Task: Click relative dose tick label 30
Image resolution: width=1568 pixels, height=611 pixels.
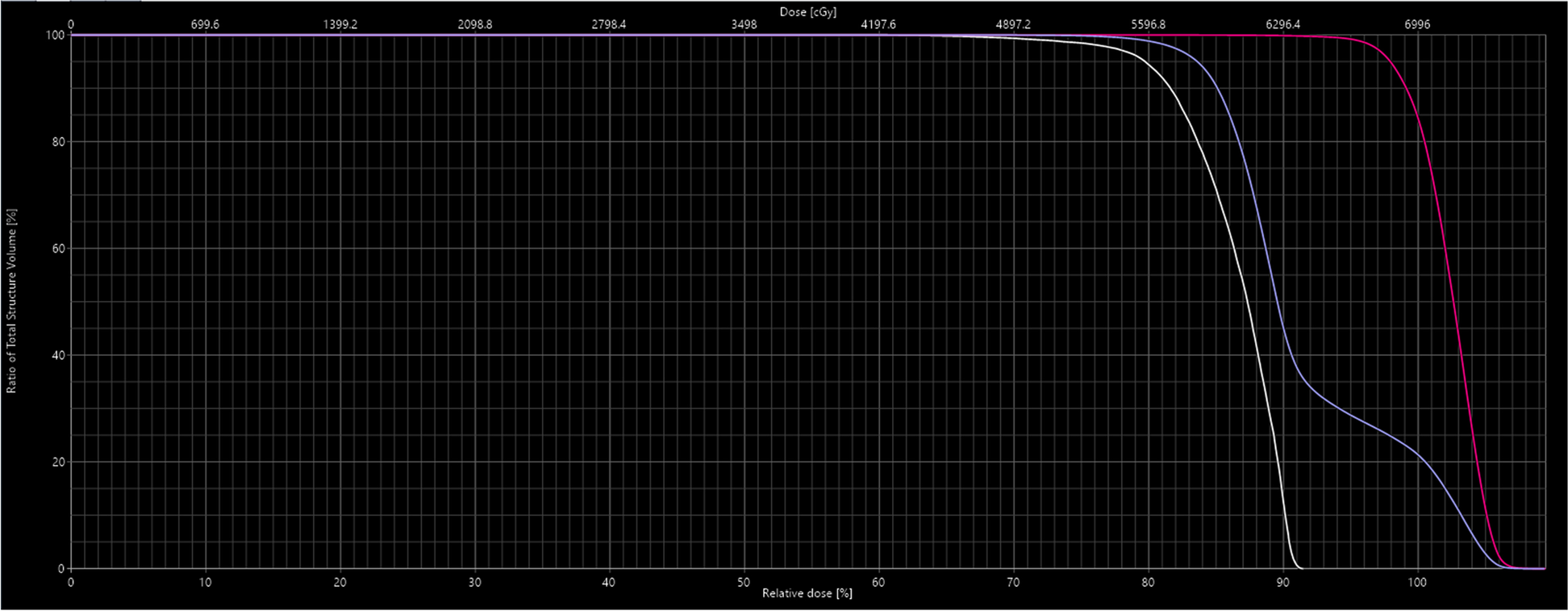Action: click(x=475, y=582)
